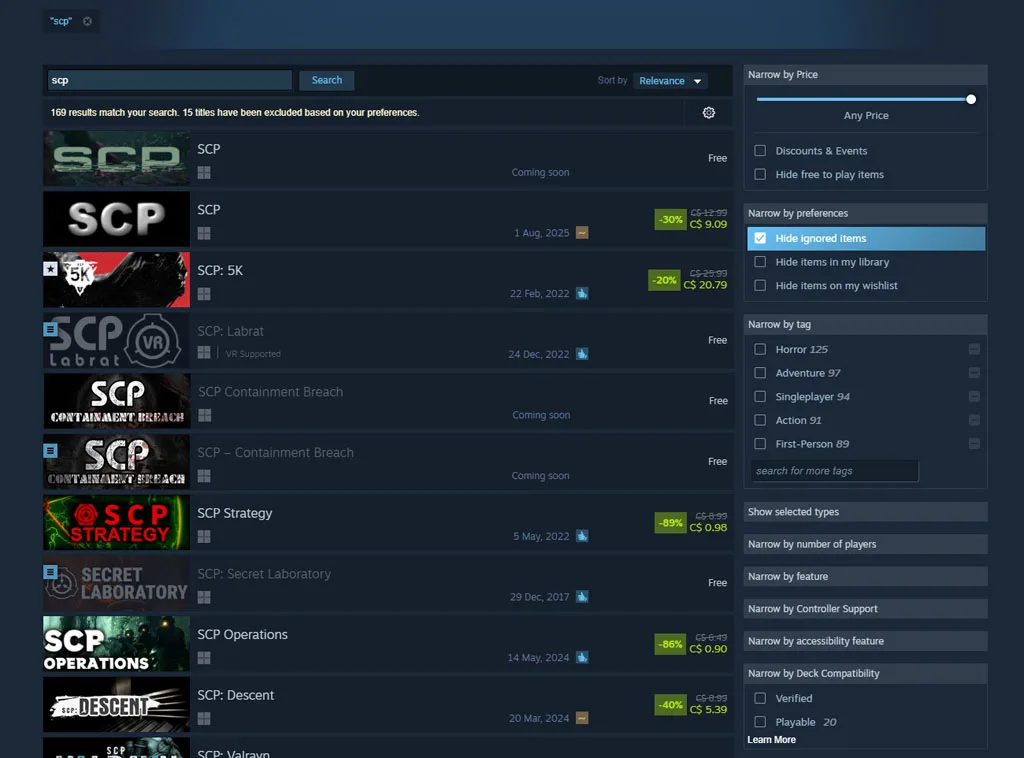1024x758 pixels.
Task: Exclude the Action tag with minus icon
Action: pos(974,420)
